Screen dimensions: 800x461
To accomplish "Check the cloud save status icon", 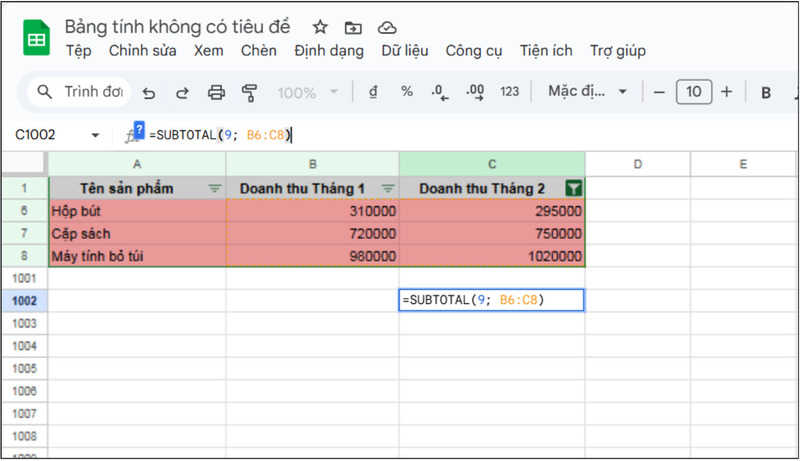I will pos(387,27).
